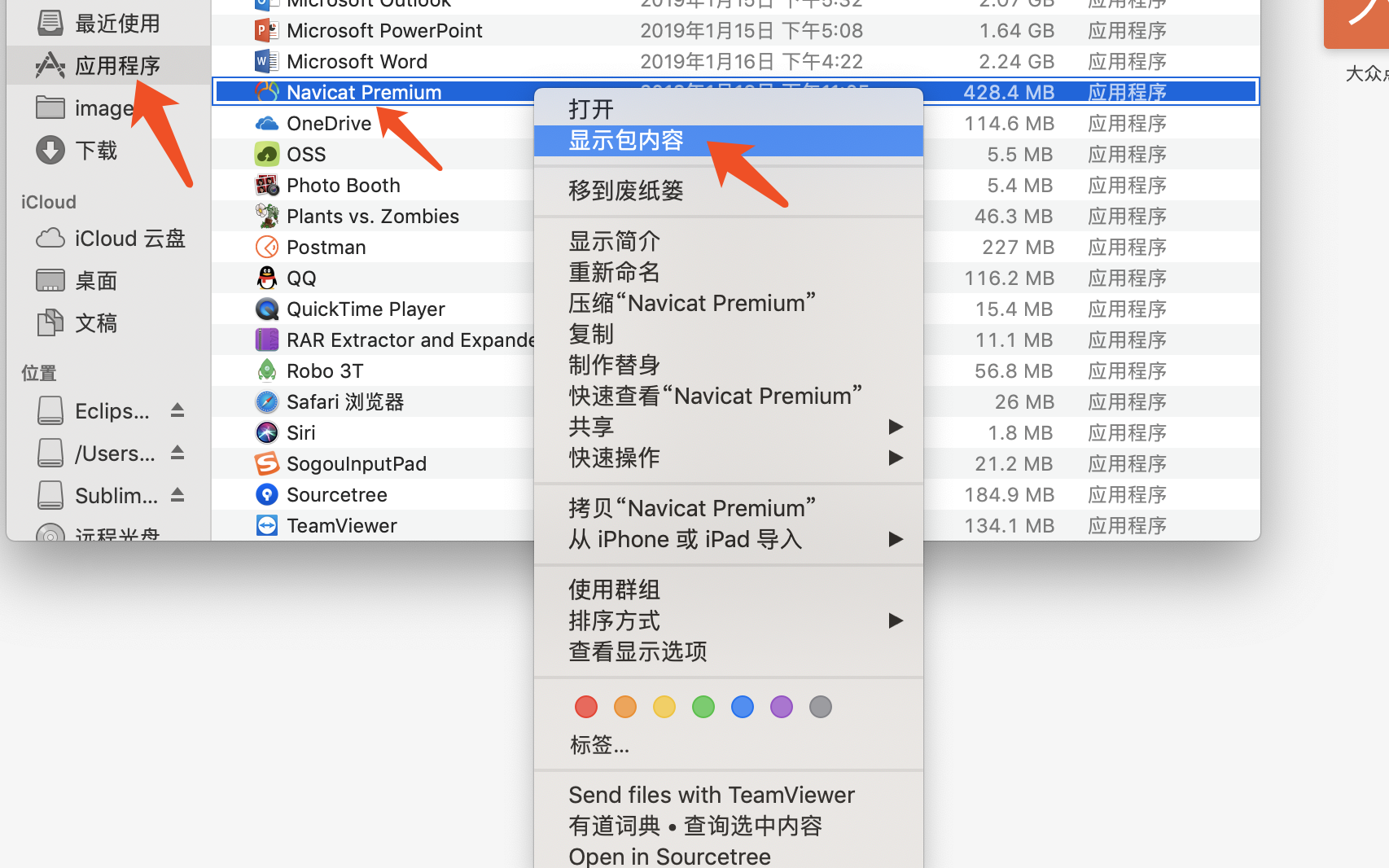
Task: Eject the /Users... volume
Action: [x=177, y=453]
